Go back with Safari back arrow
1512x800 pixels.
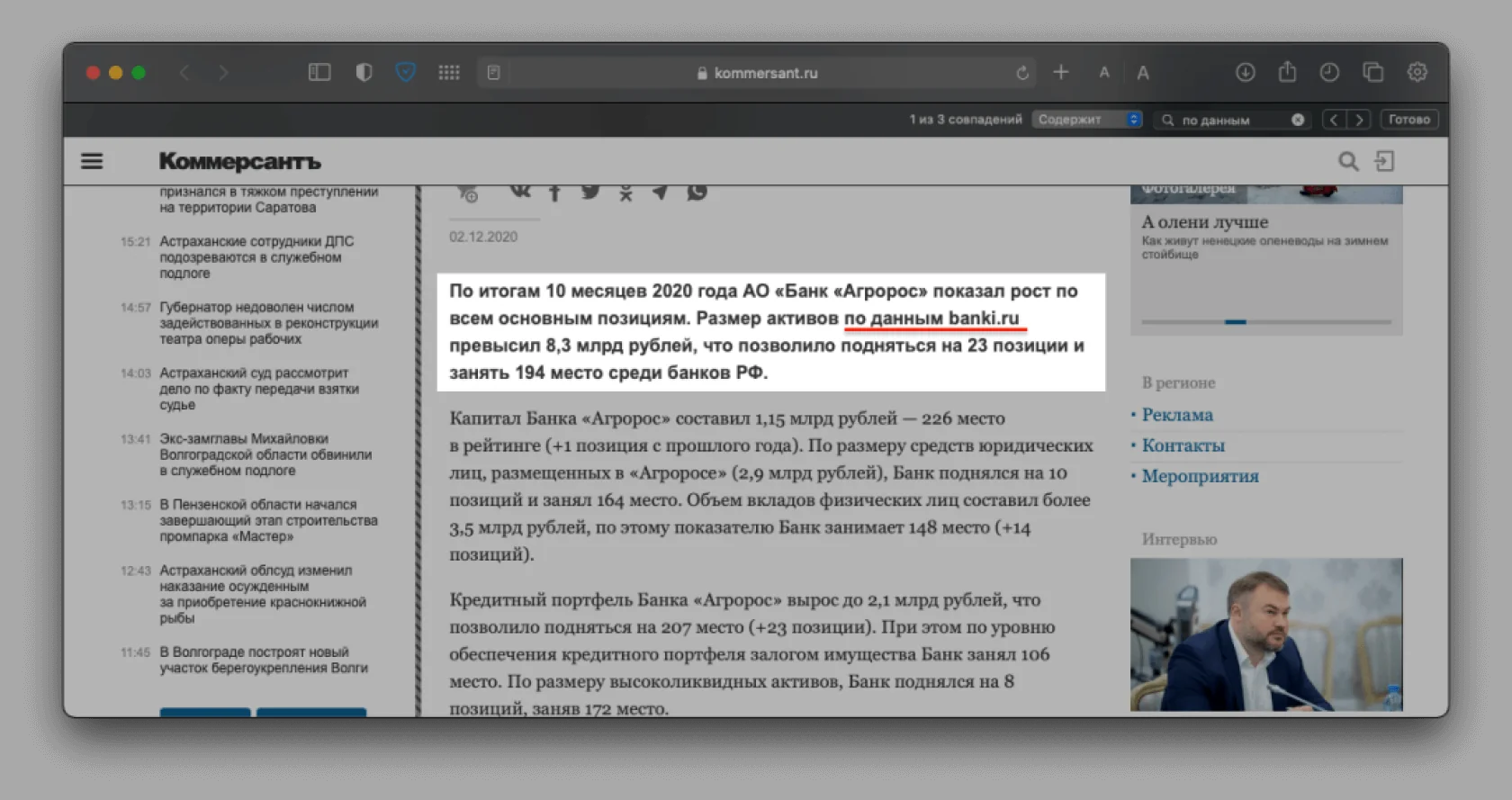[185, 73]
